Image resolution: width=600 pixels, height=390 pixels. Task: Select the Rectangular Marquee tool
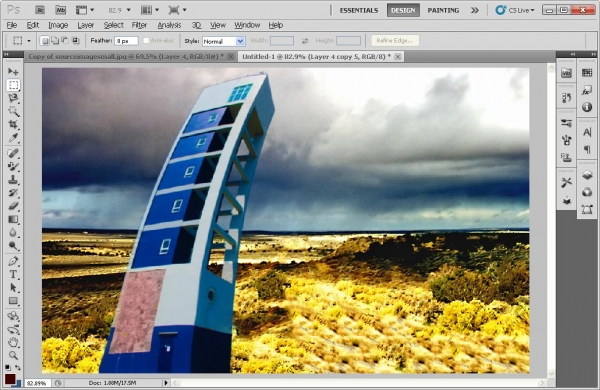click(x=13, y=85)
